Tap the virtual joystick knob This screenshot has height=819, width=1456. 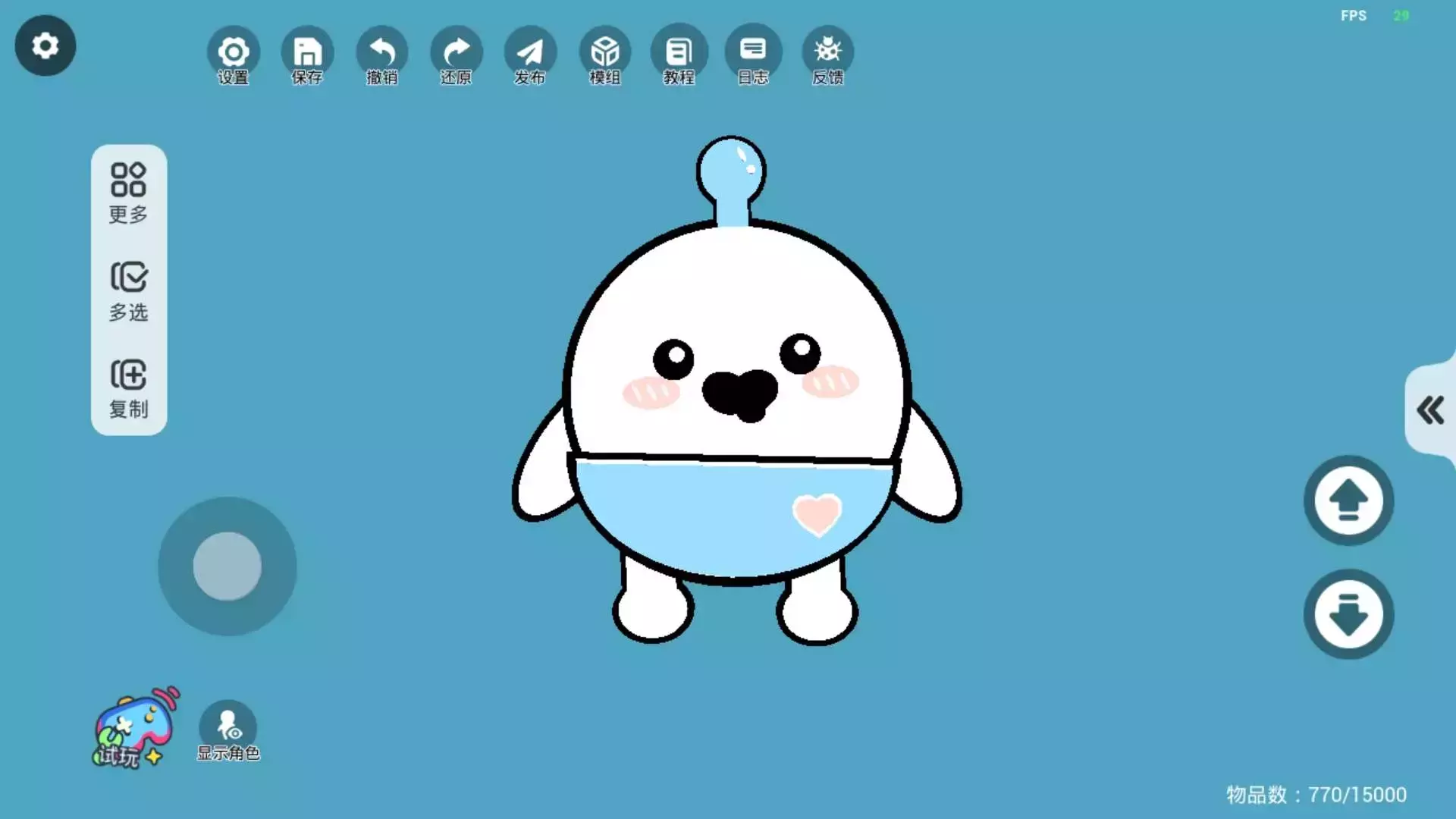click(x=227, y=566)
